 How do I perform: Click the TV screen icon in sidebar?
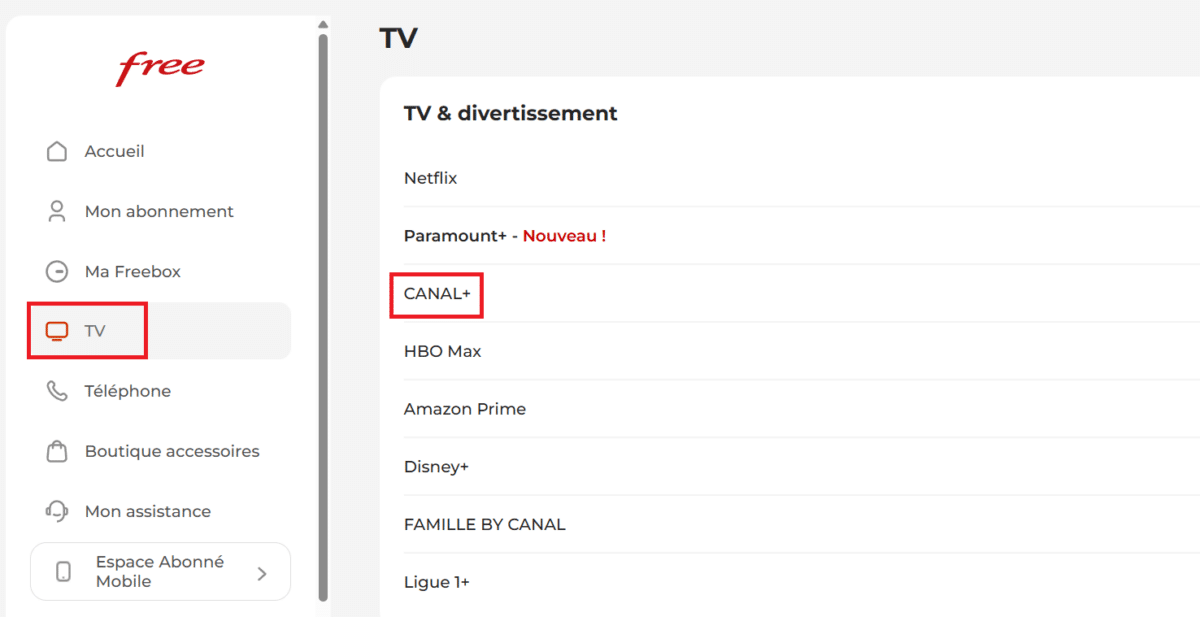pyautogui.click(x=57, y=328)
